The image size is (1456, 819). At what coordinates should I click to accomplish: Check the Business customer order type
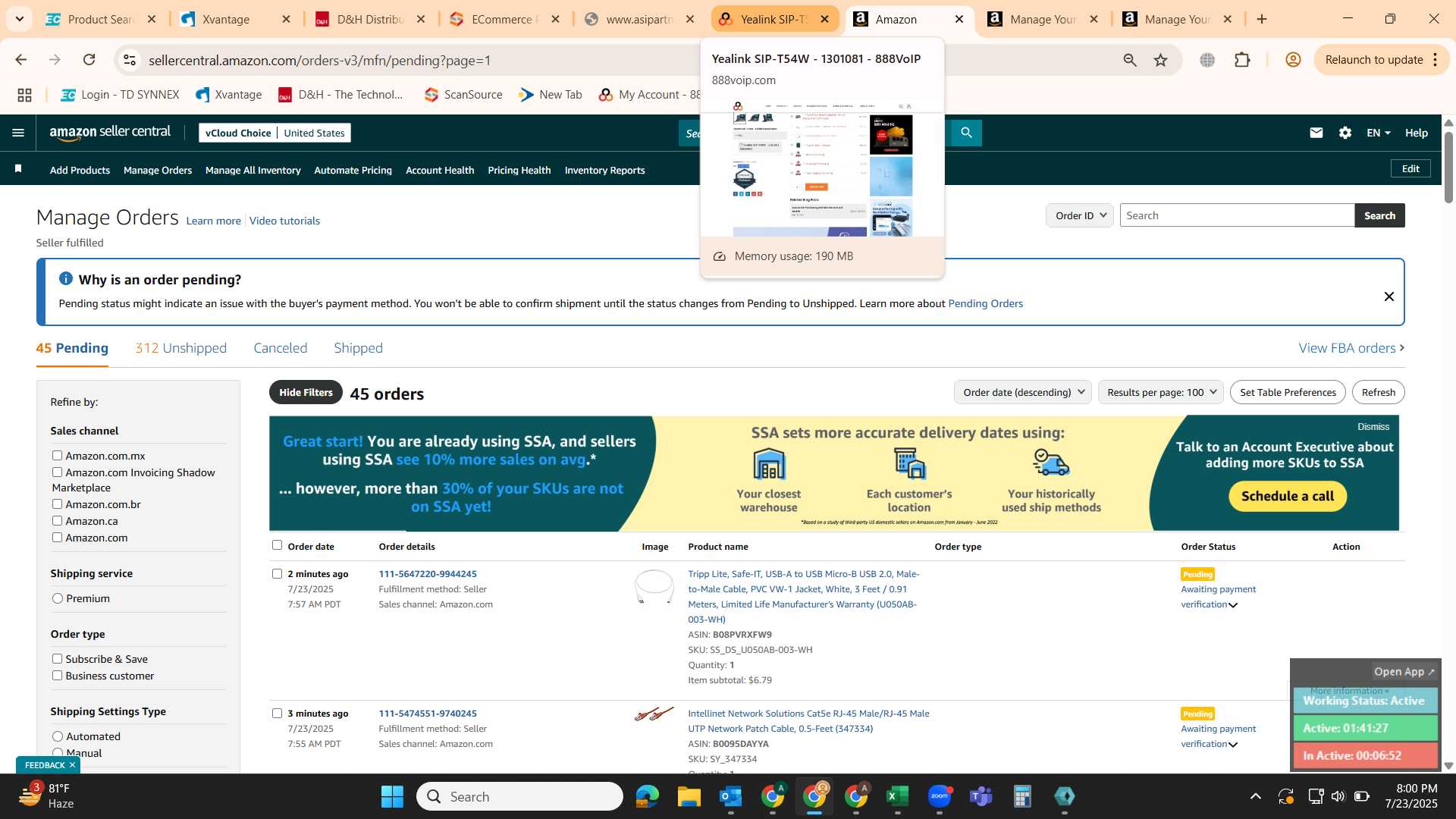57,675
